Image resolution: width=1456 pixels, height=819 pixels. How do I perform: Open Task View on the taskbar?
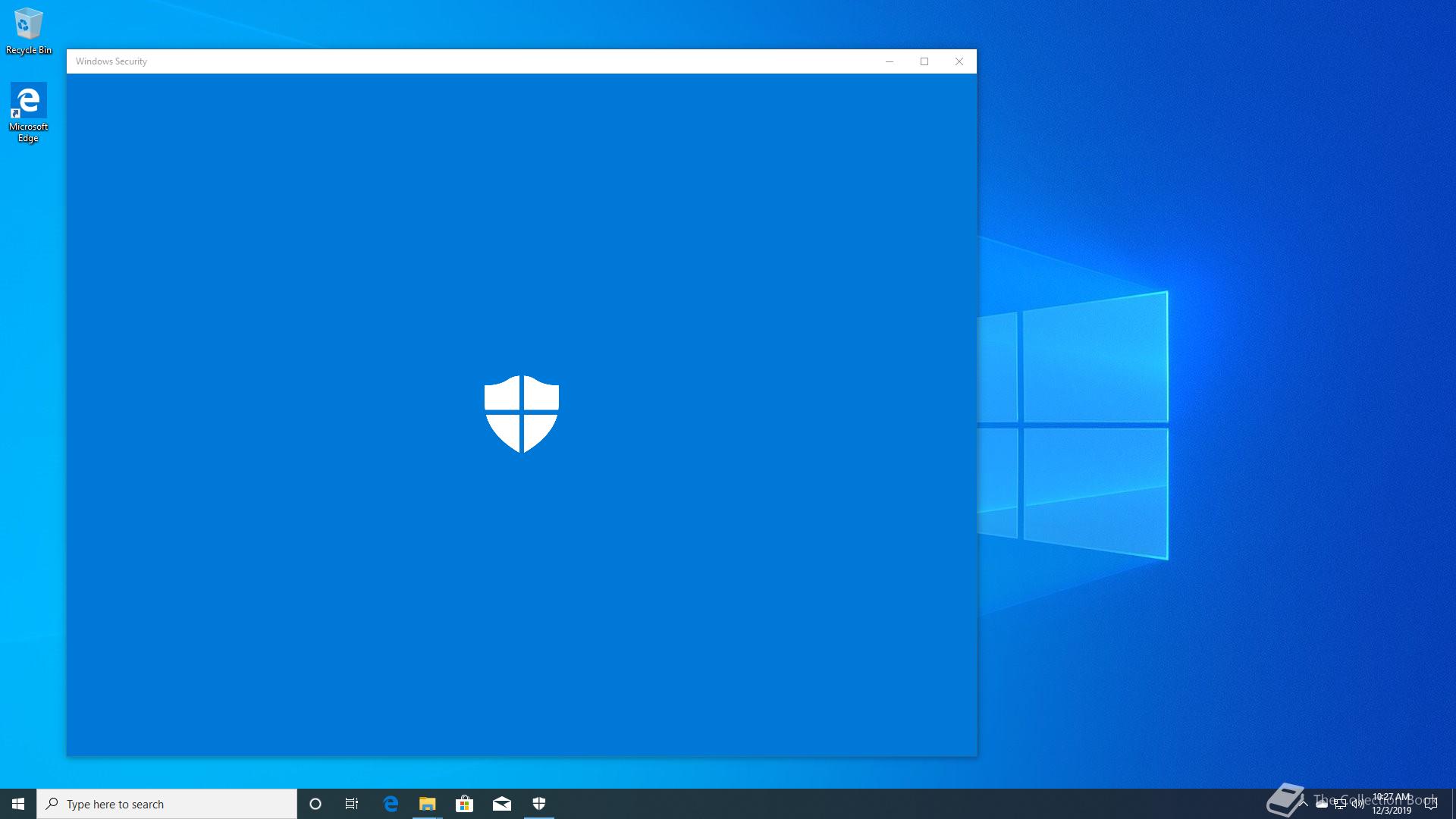(352, 804)
